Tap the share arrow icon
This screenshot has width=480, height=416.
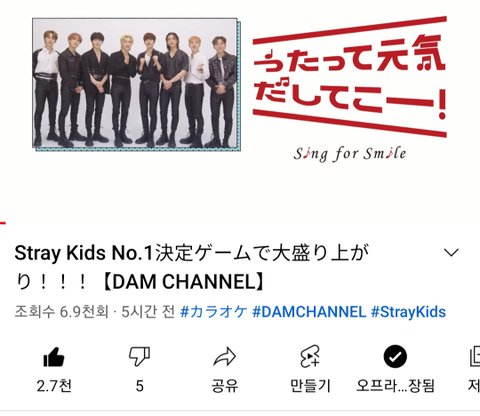(225, 357)
